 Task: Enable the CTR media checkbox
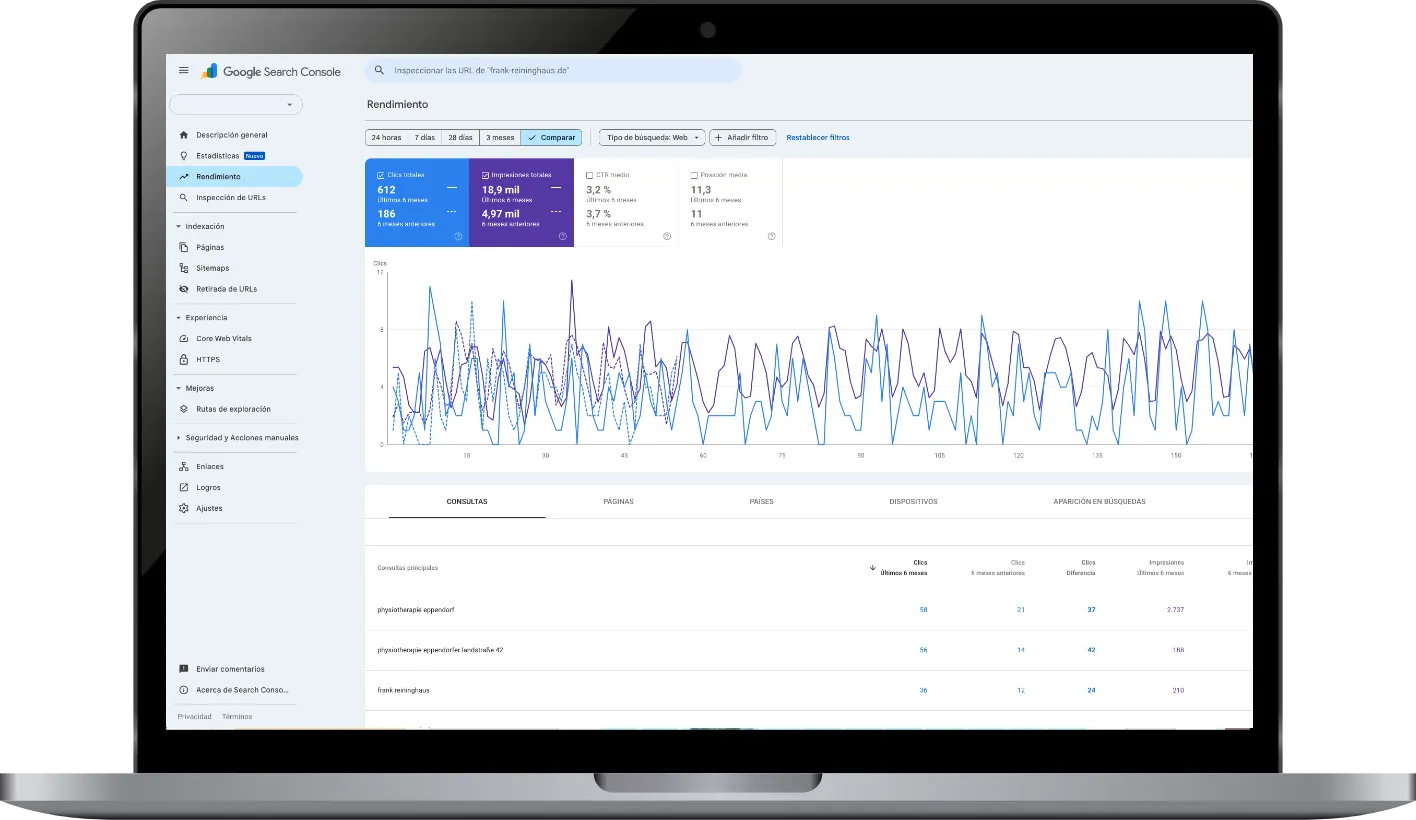[589, 175]
